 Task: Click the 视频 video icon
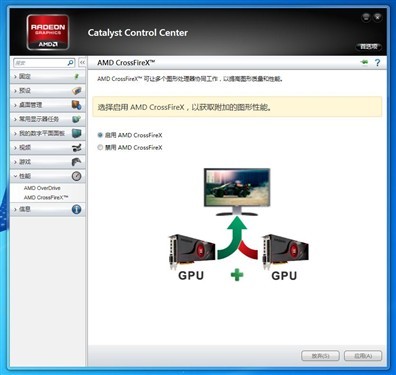(77, 148)
